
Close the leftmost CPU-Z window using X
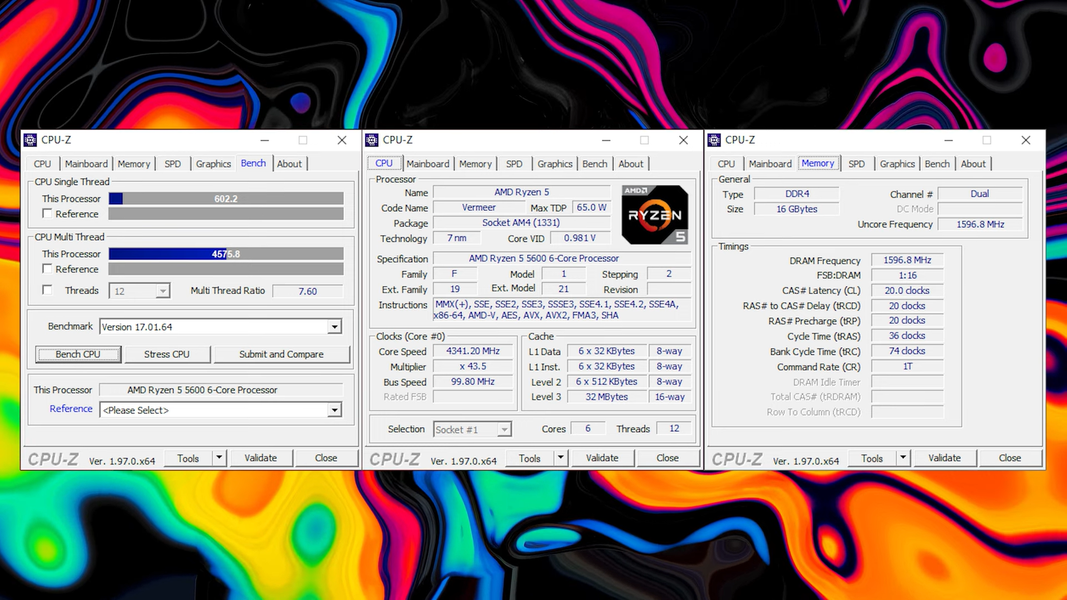point(342,140)
